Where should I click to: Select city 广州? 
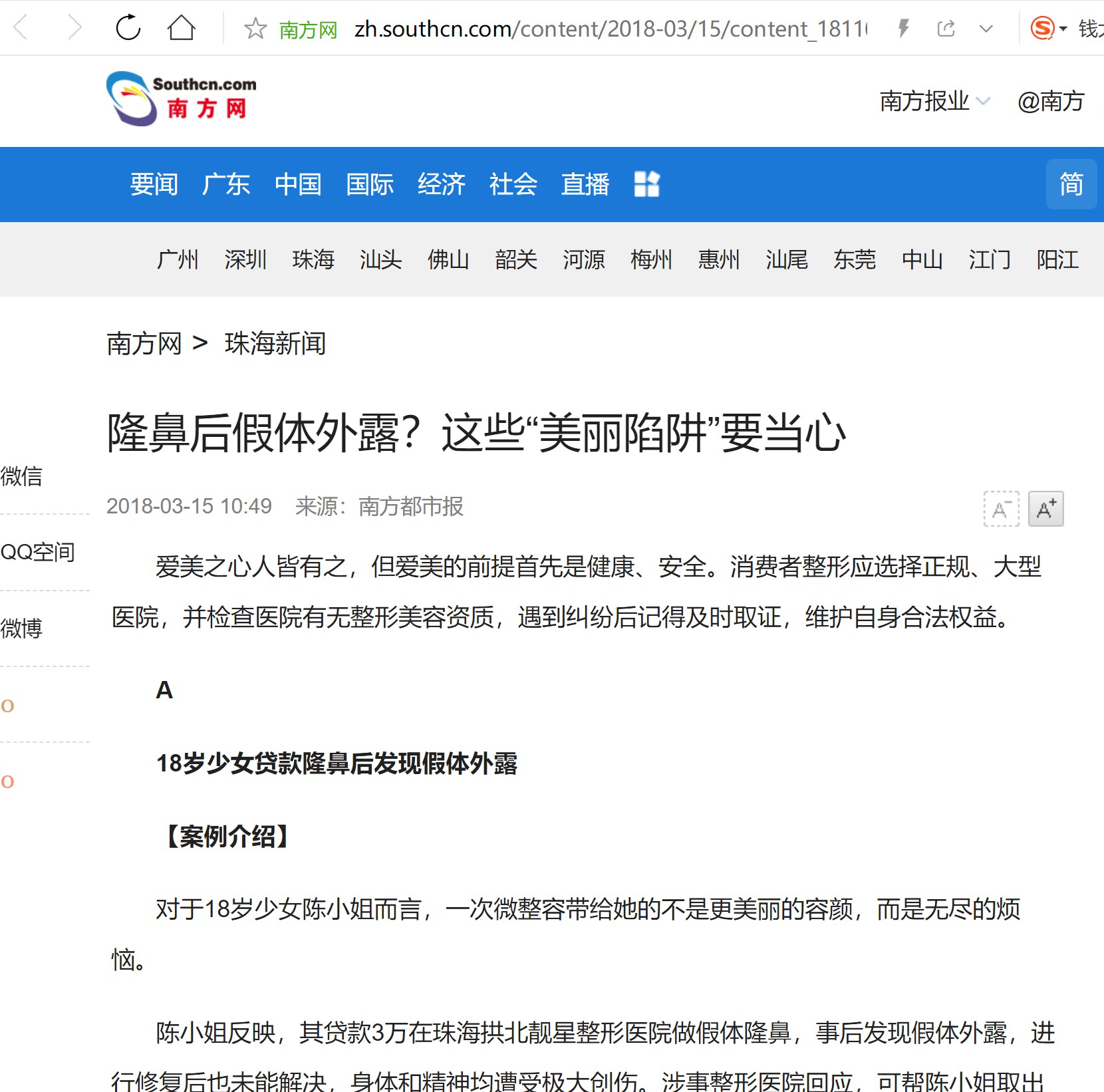click(x=178, y=259)
